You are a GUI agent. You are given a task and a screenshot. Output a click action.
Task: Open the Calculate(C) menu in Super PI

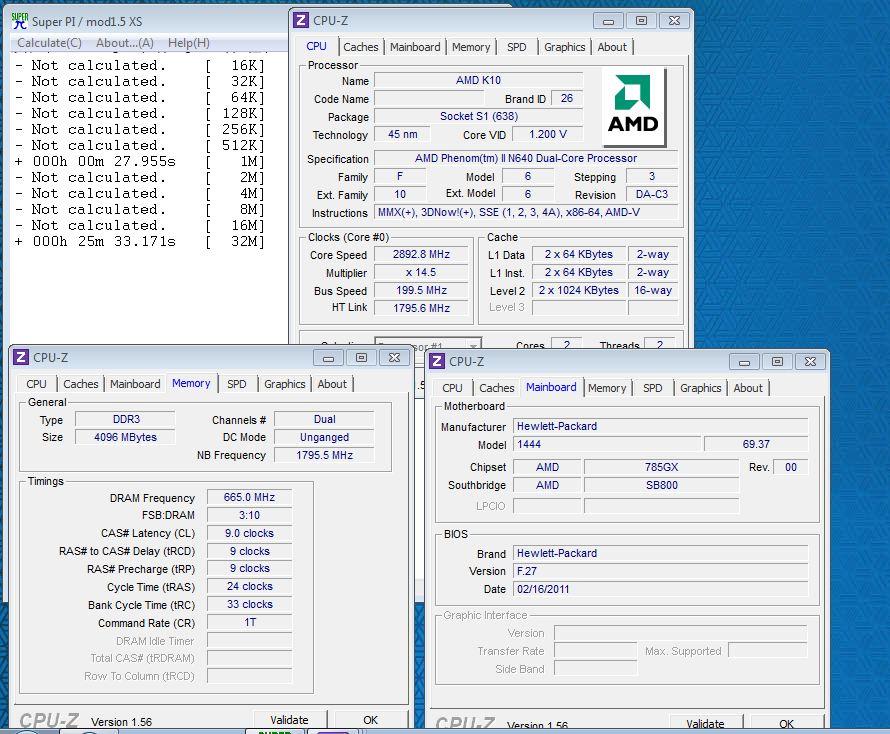pos(49,43)
